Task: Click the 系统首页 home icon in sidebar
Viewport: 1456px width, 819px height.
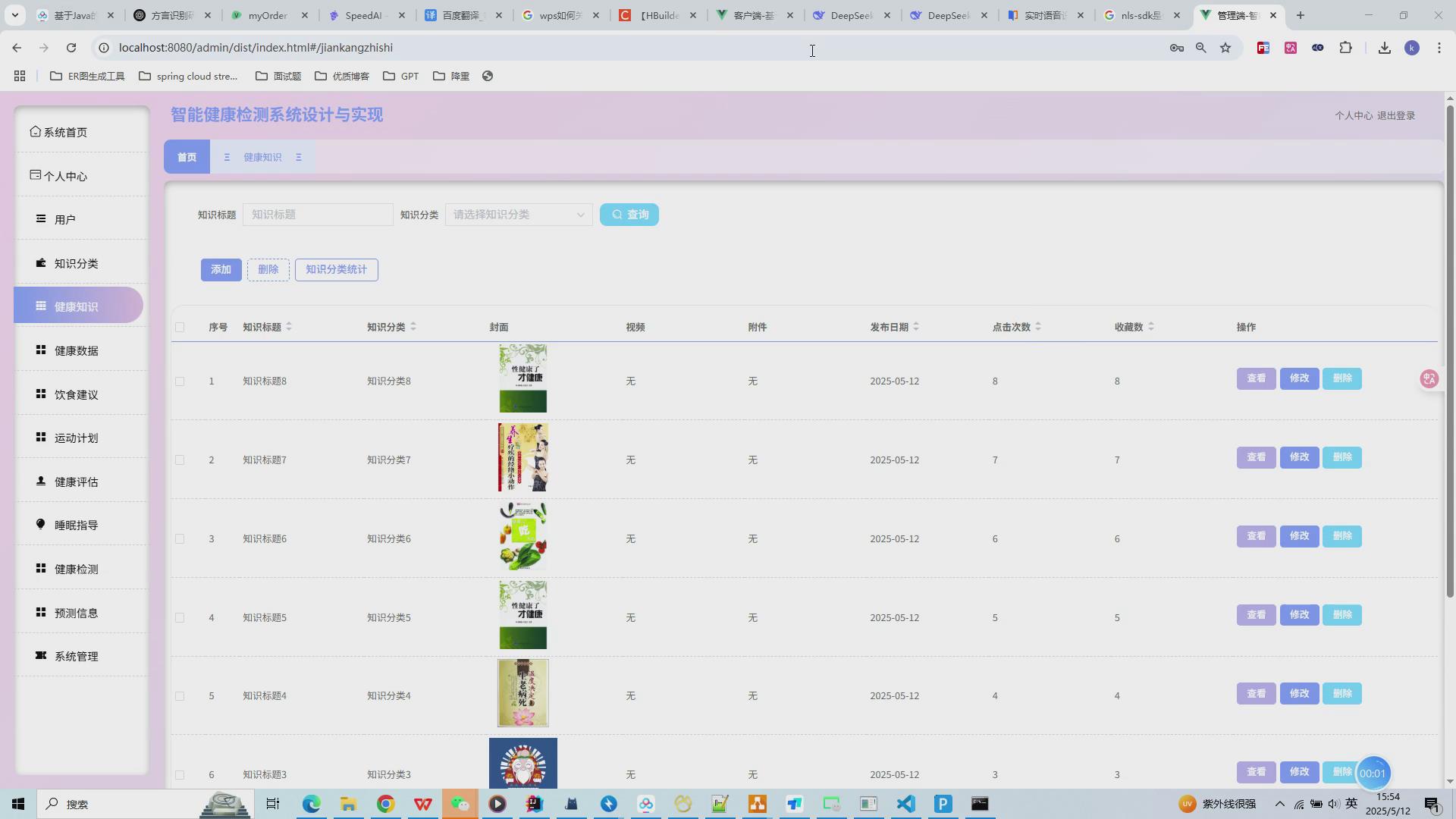Action: [x=36, y=132]
